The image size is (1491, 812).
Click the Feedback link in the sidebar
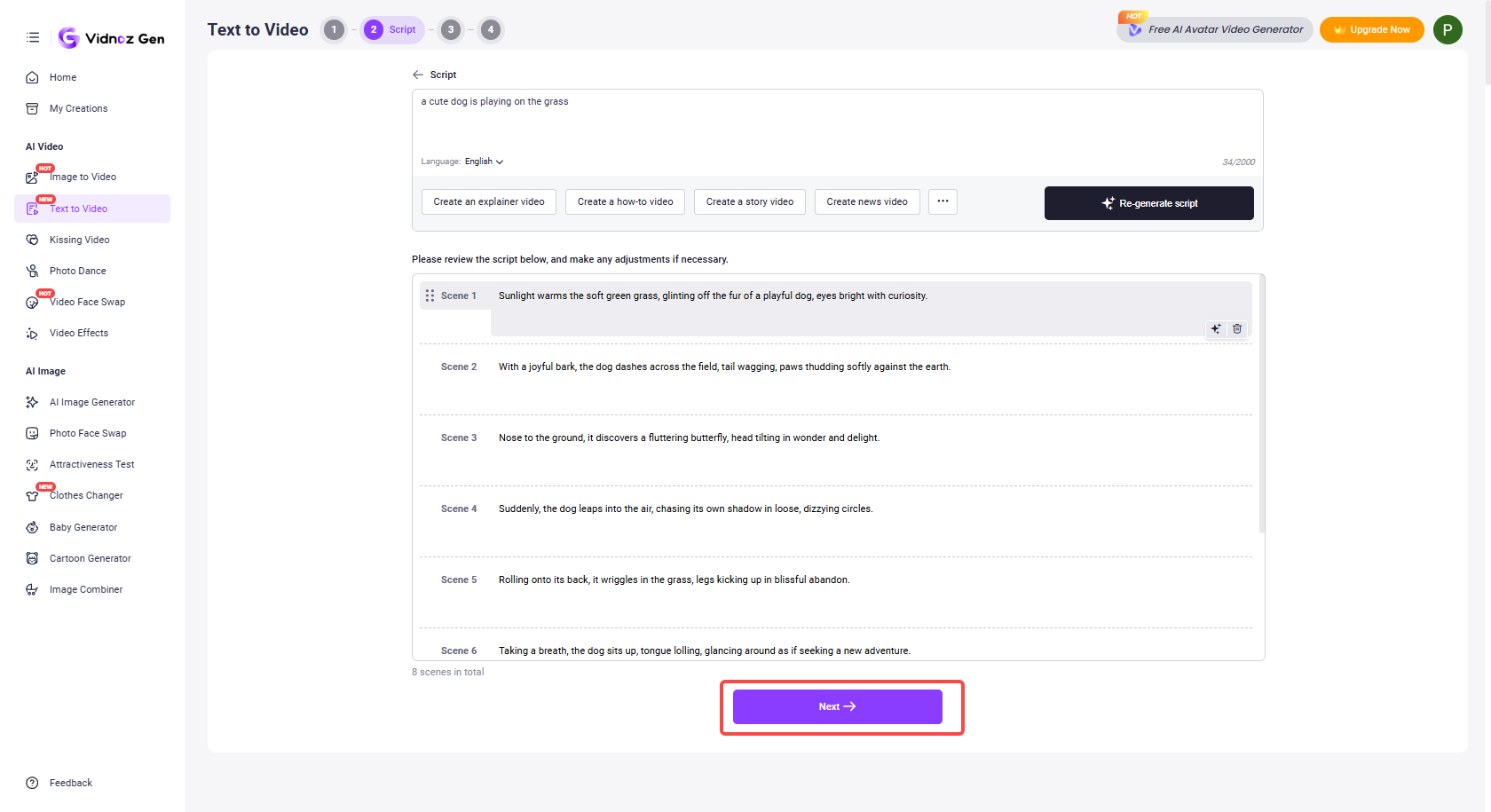coord(71,783)
